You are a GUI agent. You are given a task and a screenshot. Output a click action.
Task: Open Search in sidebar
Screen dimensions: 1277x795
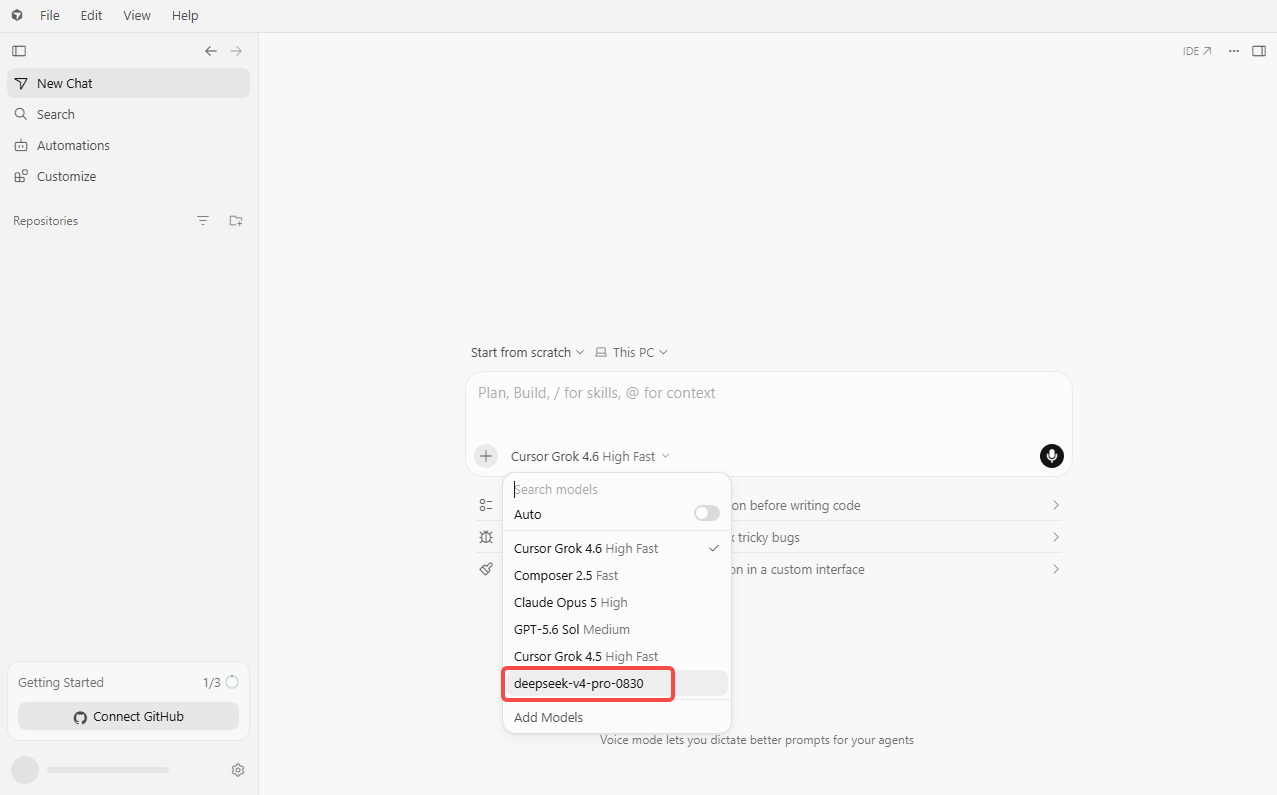128,114
